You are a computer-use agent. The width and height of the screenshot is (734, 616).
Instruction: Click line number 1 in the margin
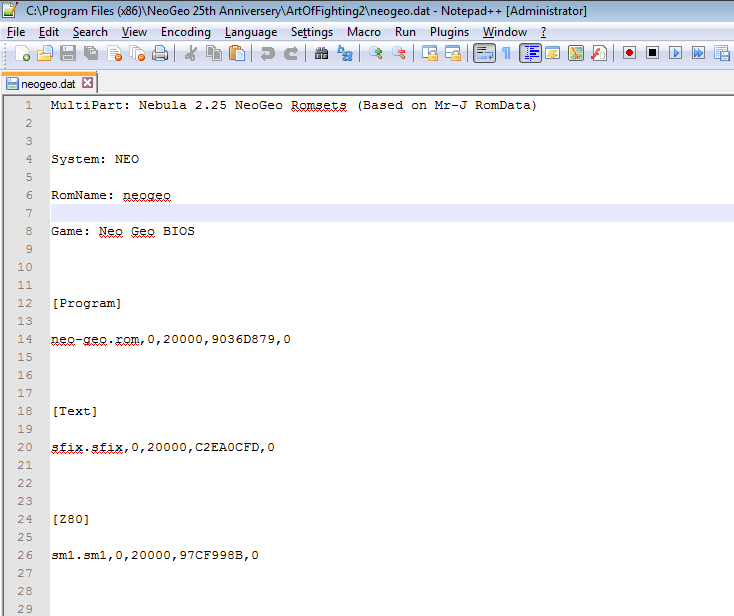click(29, 105)
